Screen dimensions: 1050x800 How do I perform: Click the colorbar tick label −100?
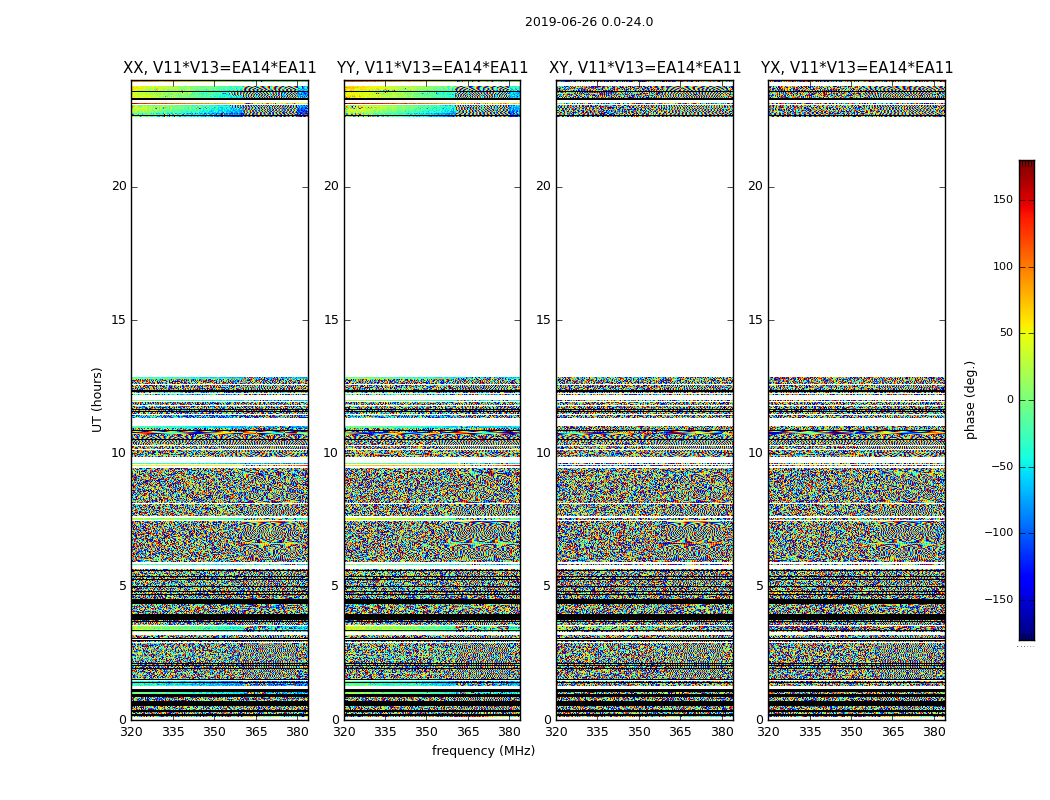(x=998, y=533)
